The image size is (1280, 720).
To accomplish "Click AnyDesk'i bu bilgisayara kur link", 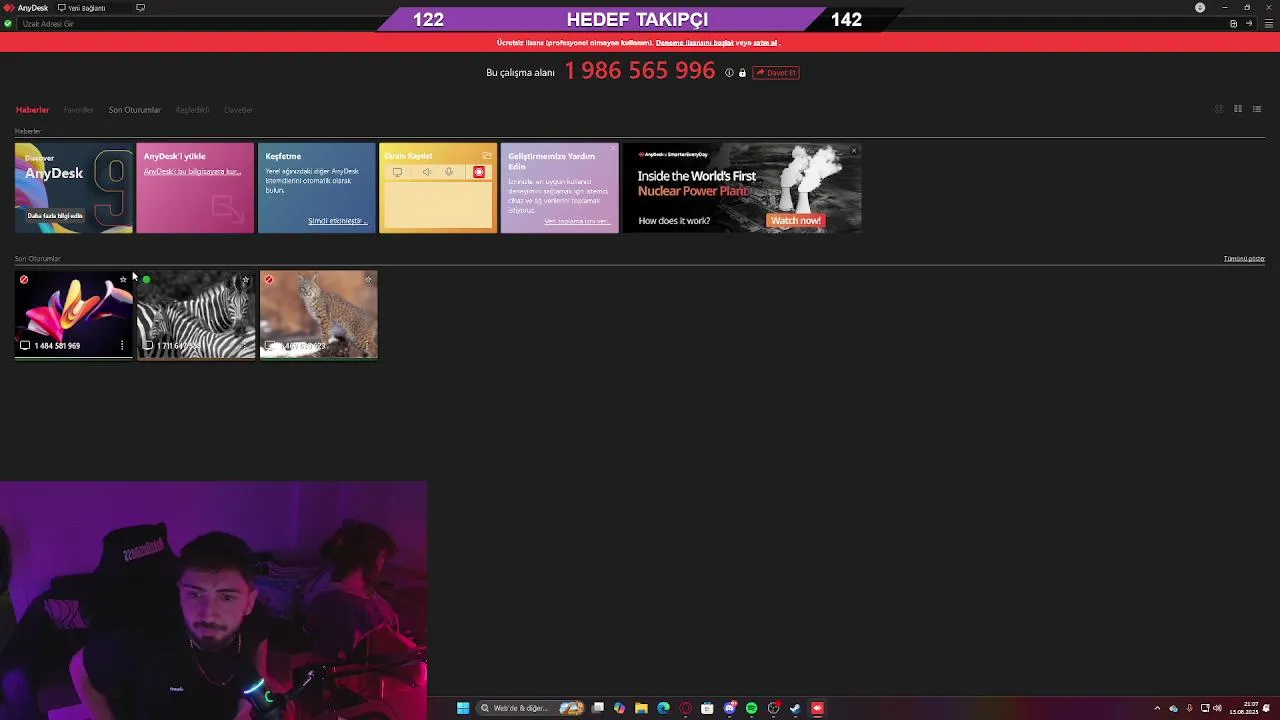I will click(x=192, y=172).
